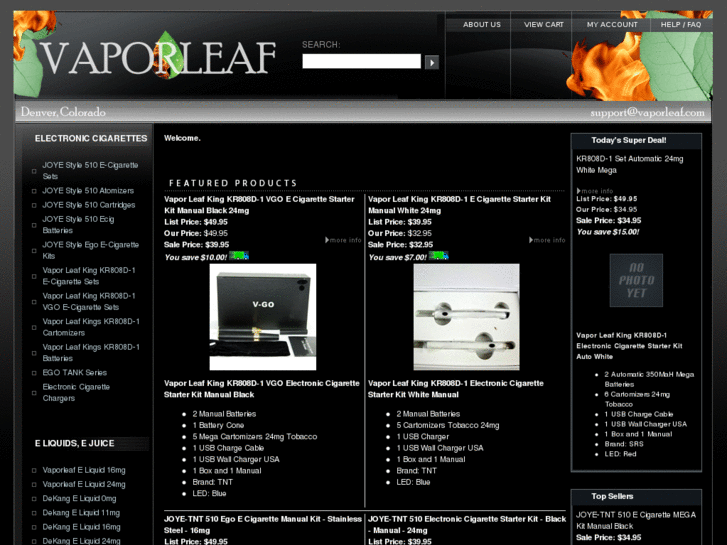Open the EGO TANK Series category
Image resolution: width=727 pixels, height=545 pixels.
tap(75, 372)
